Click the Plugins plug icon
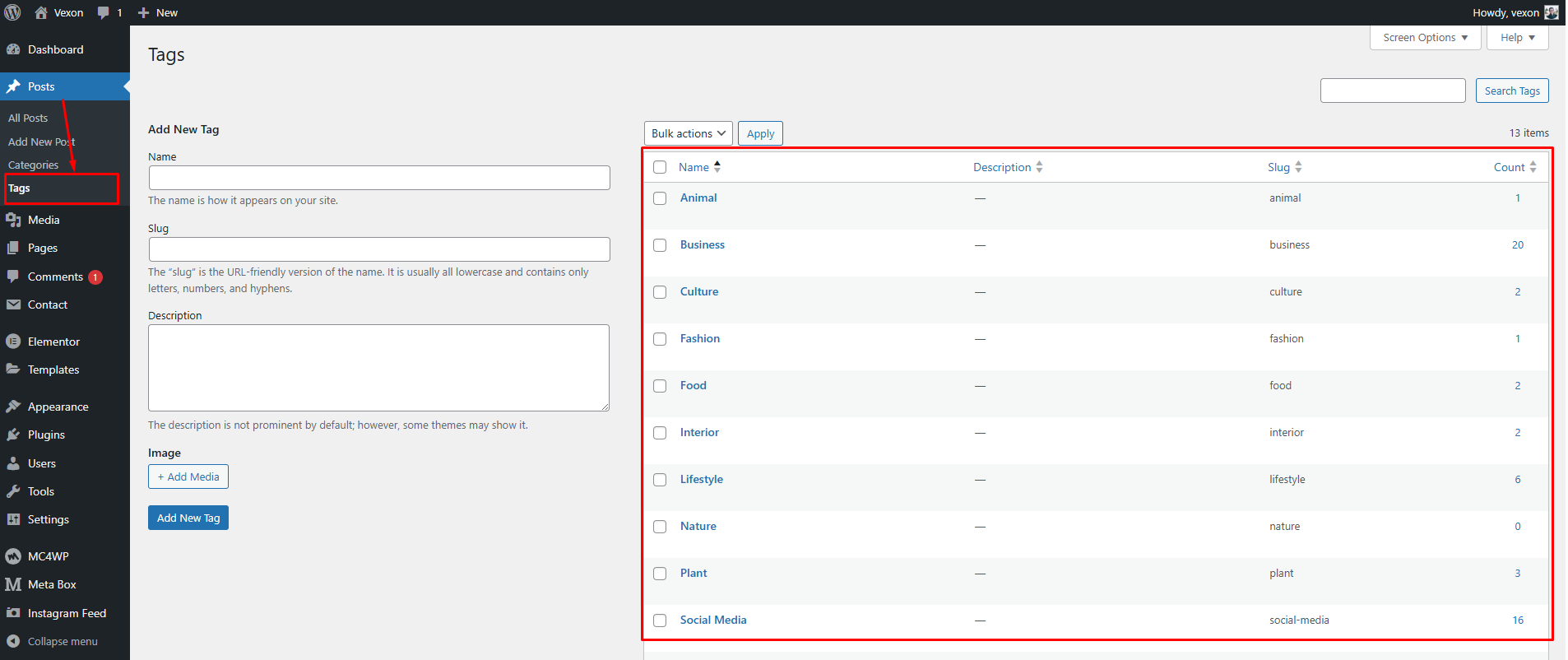 pyautogui.click(x=13, y=435)
